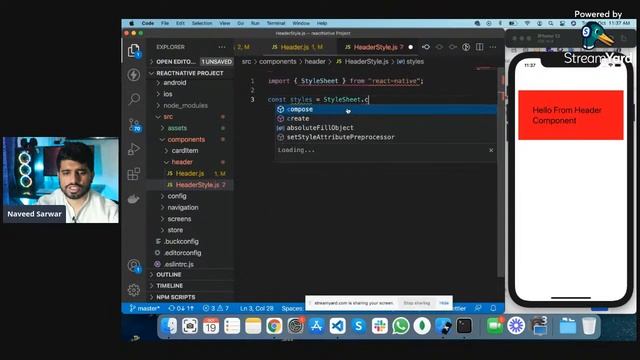Open the Search view magnifier icon
This screenshot has height=360, width=640.
pyautogui.click(x=134, y=98)
